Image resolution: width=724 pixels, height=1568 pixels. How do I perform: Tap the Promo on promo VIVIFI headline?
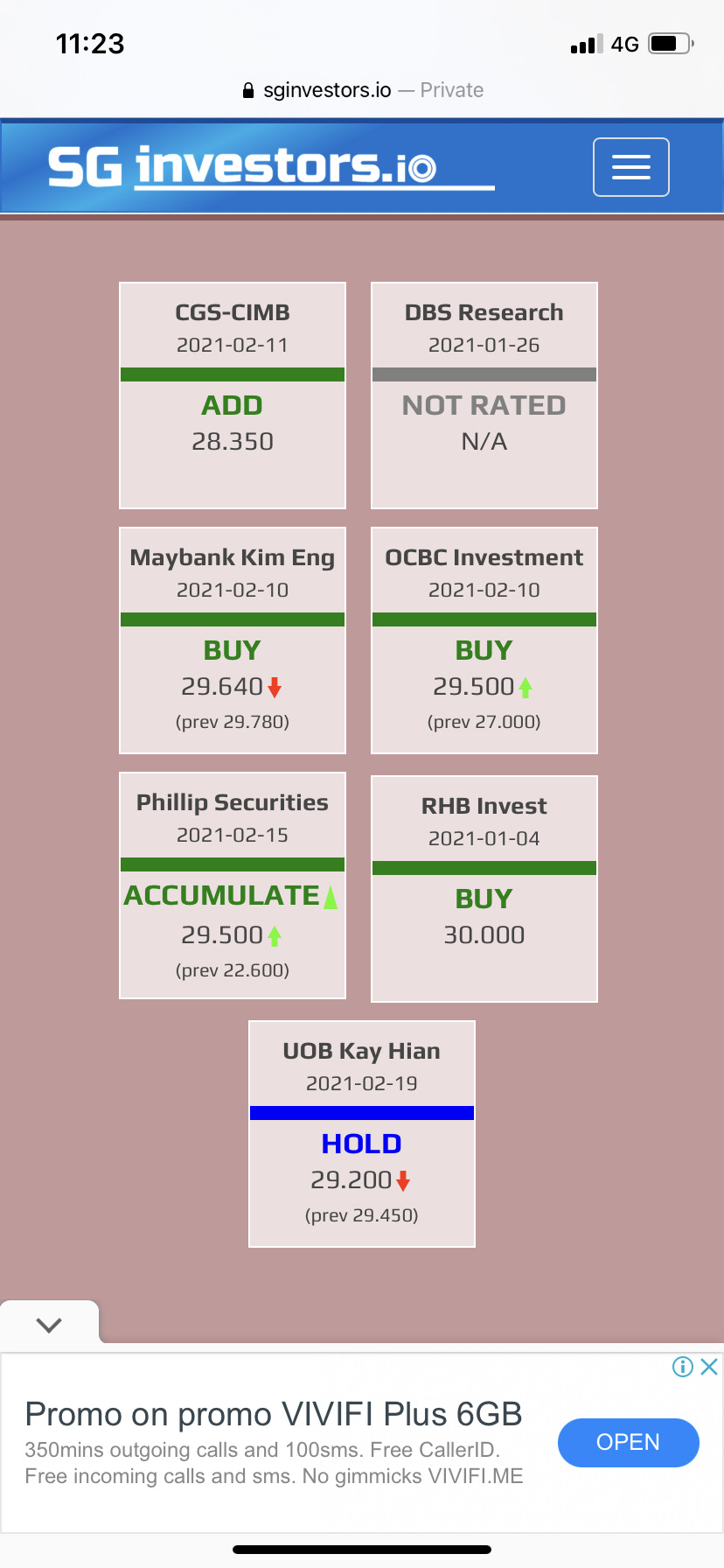click(273, 1414)
